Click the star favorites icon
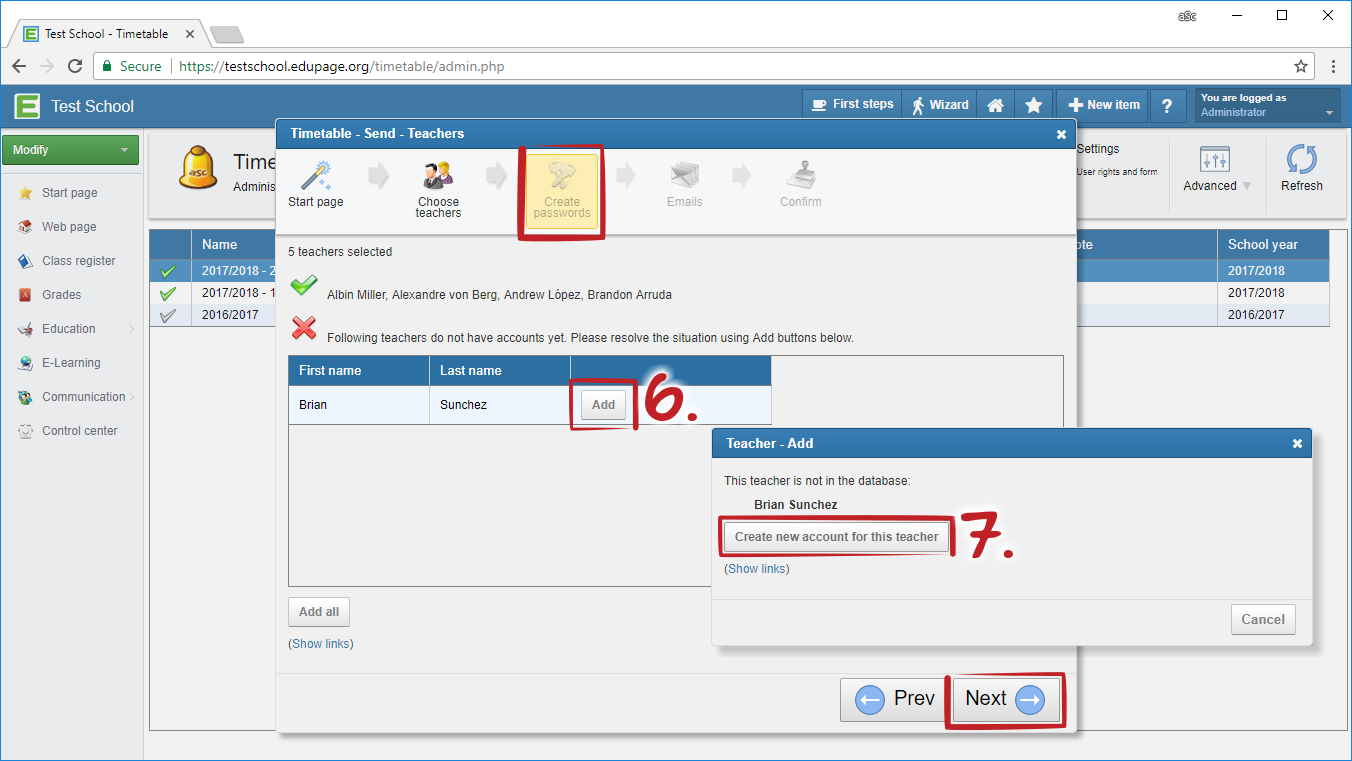The width and height of the screenshot is (1352, 761). pyautogui.click(x=1034, y=105)
